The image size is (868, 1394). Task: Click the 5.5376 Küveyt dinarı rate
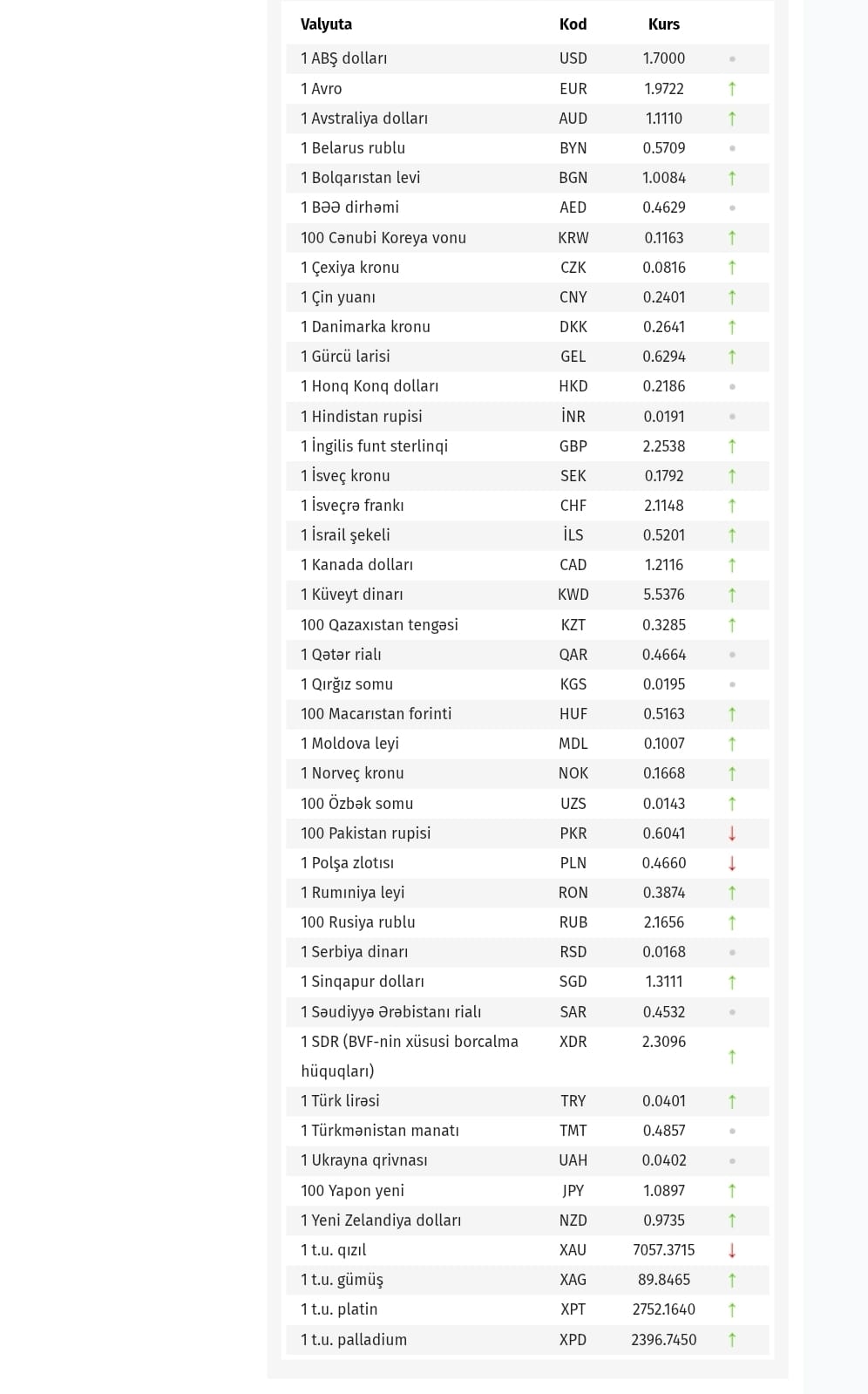click(663, 595)
